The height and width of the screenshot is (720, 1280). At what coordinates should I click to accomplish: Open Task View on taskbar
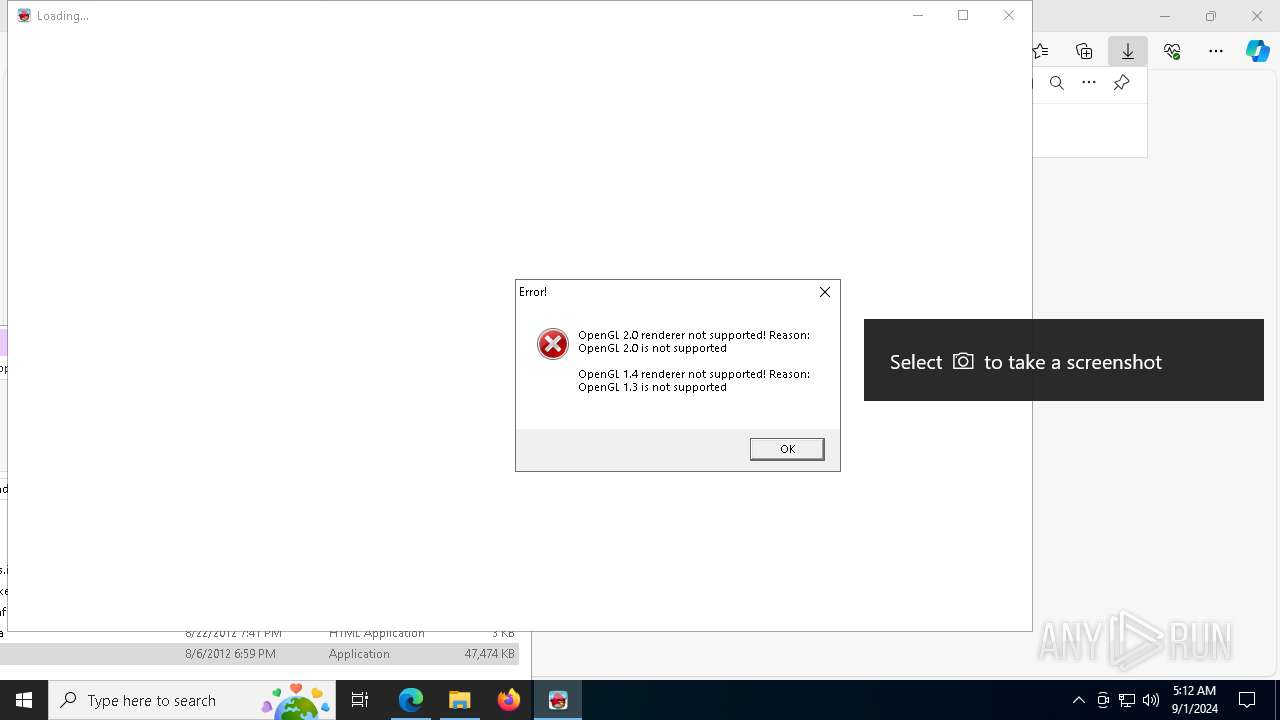pos(360,700)
